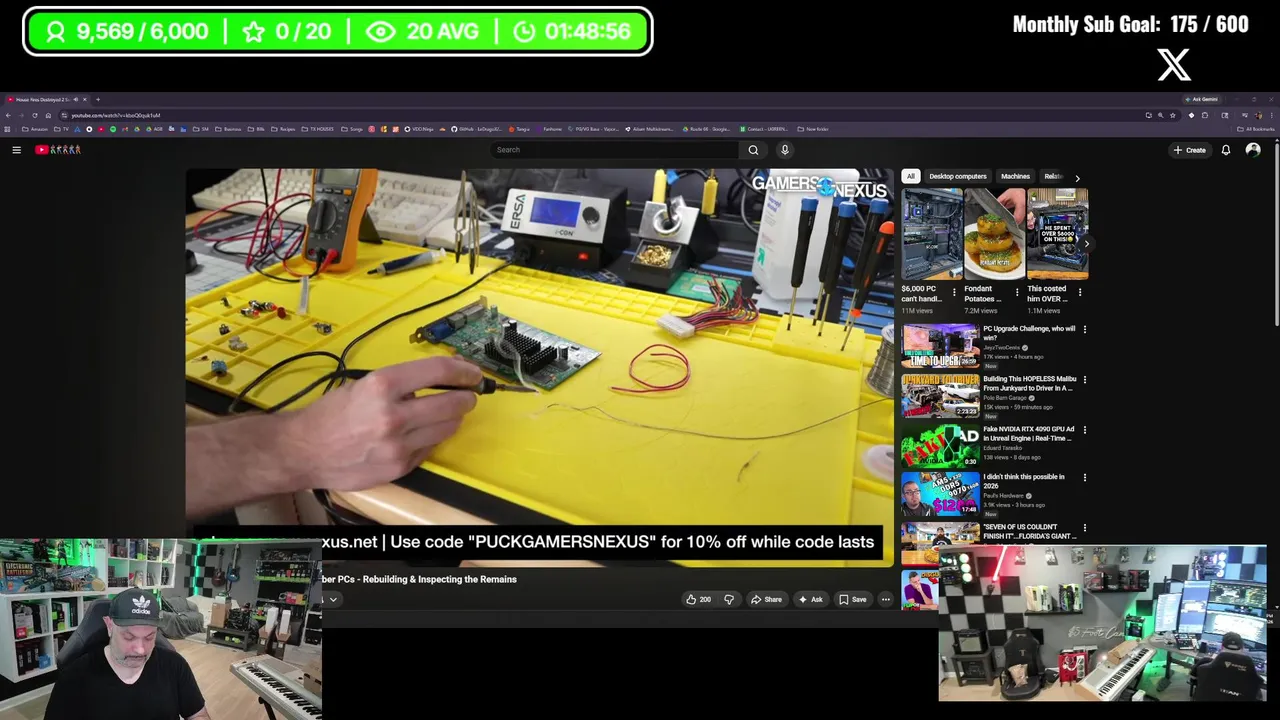Click the browser address bar URL
This screenshot has width=1280, height=720.
(x=115, y=115)
